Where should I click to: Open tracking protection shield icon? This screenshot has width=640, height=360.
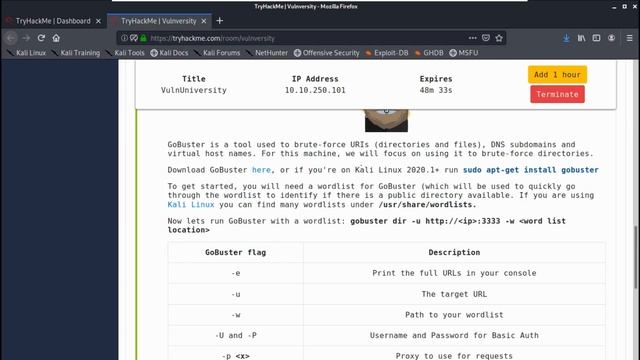(x=134, y=38)
